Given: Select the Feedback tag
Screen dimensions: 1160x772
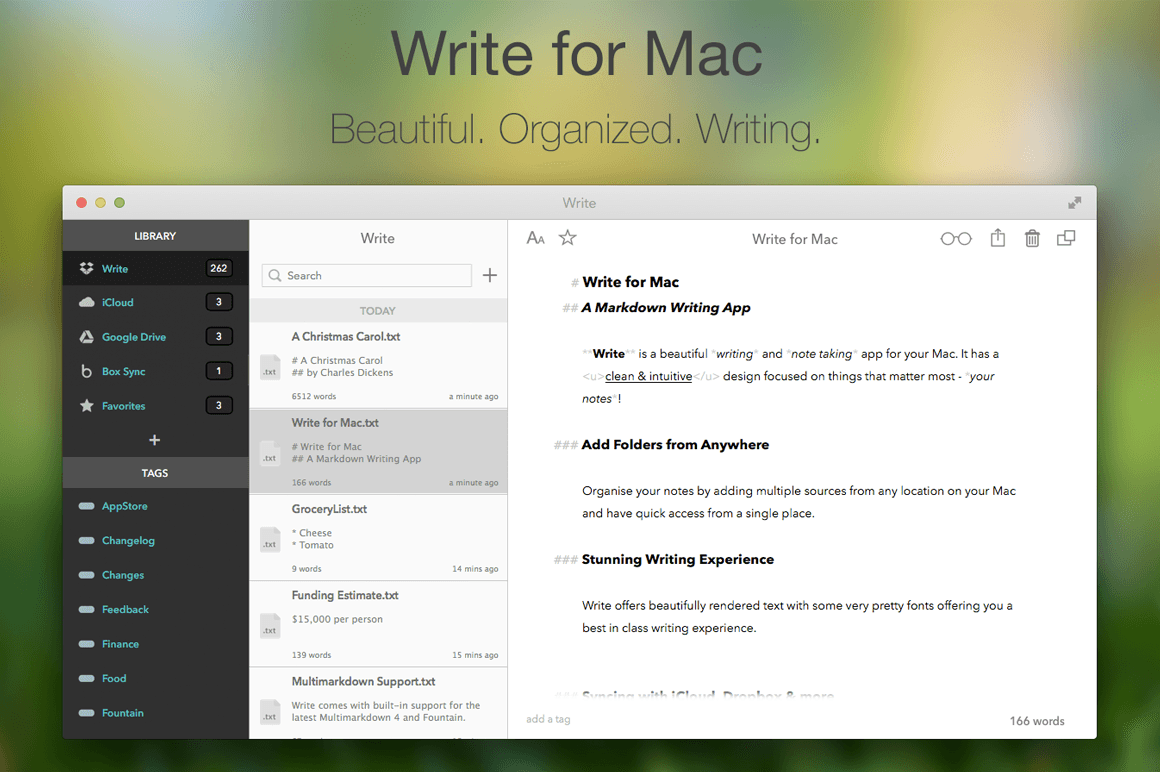Looking at the screenshot, I should pyautogui.click(x=155, y=609).
